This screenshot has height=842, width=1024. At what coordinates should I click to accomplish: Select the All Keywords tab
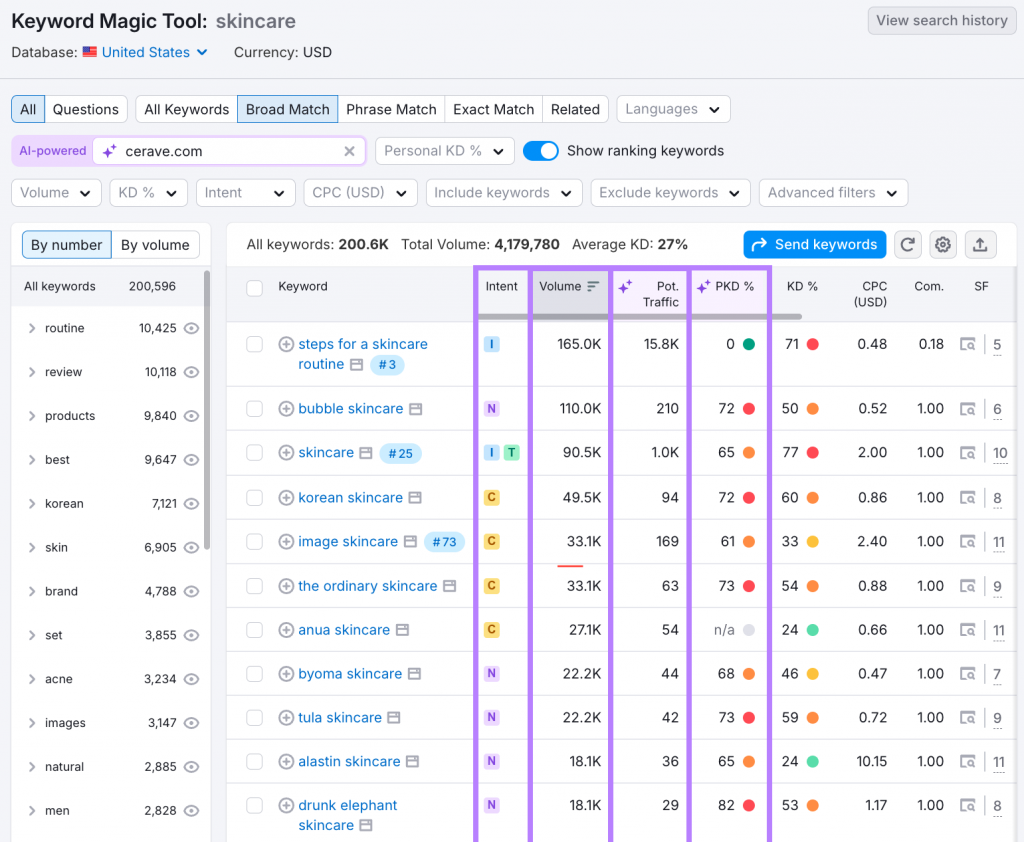pyautogui.click(x=187, y=109)
